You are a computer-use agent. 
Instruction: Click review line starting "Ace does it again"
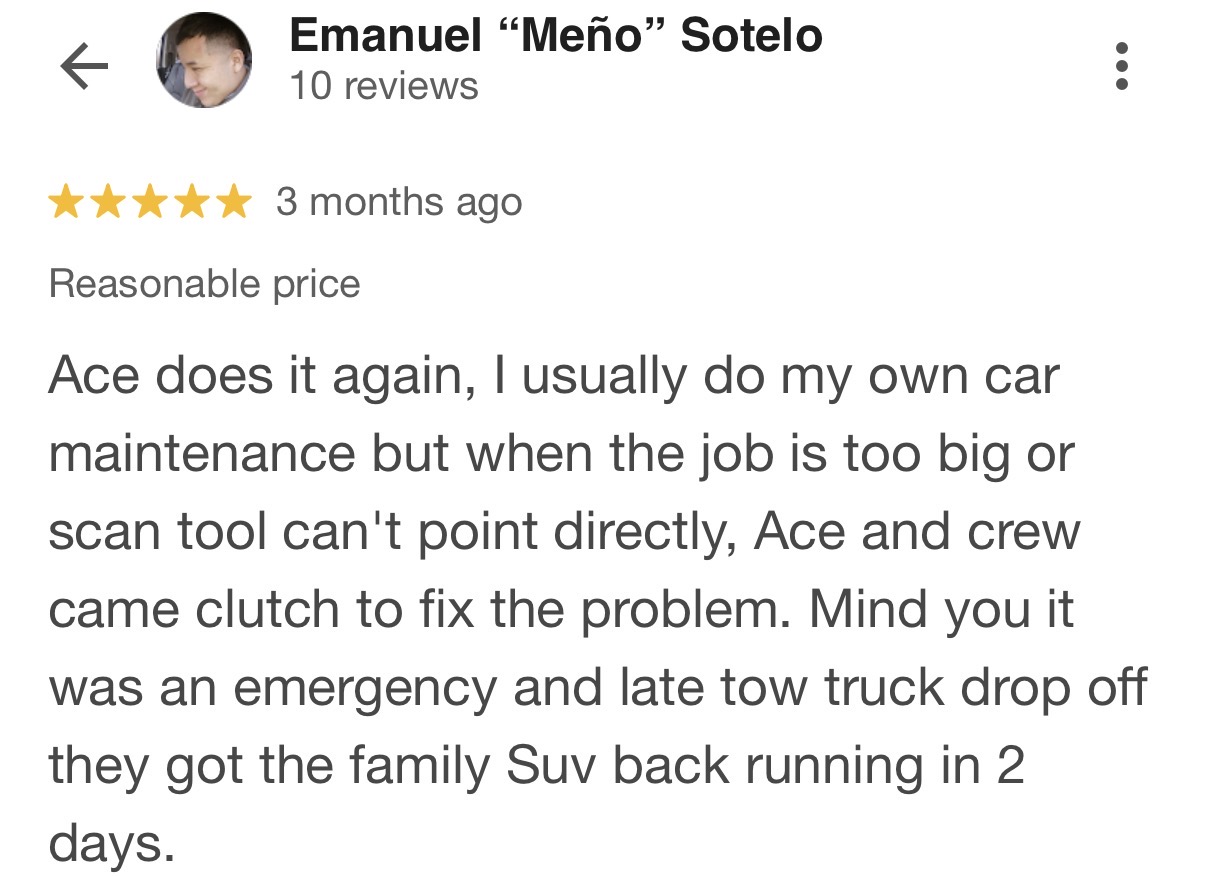point(553,377)
